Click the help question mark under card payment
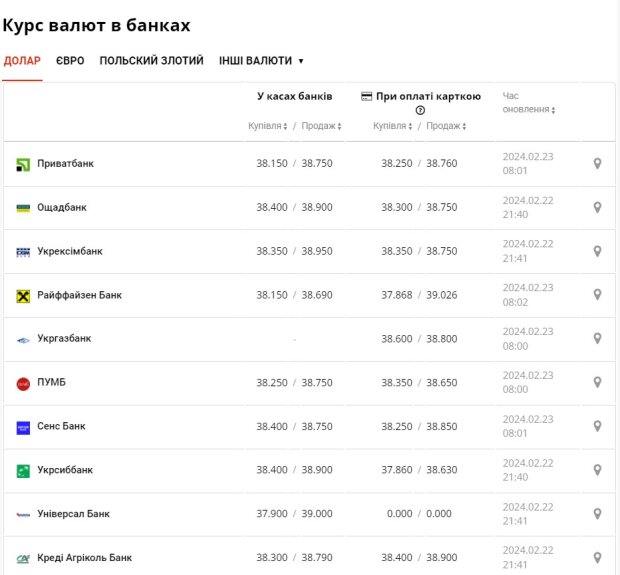This screenshot has height=575, width=620. 420,111
